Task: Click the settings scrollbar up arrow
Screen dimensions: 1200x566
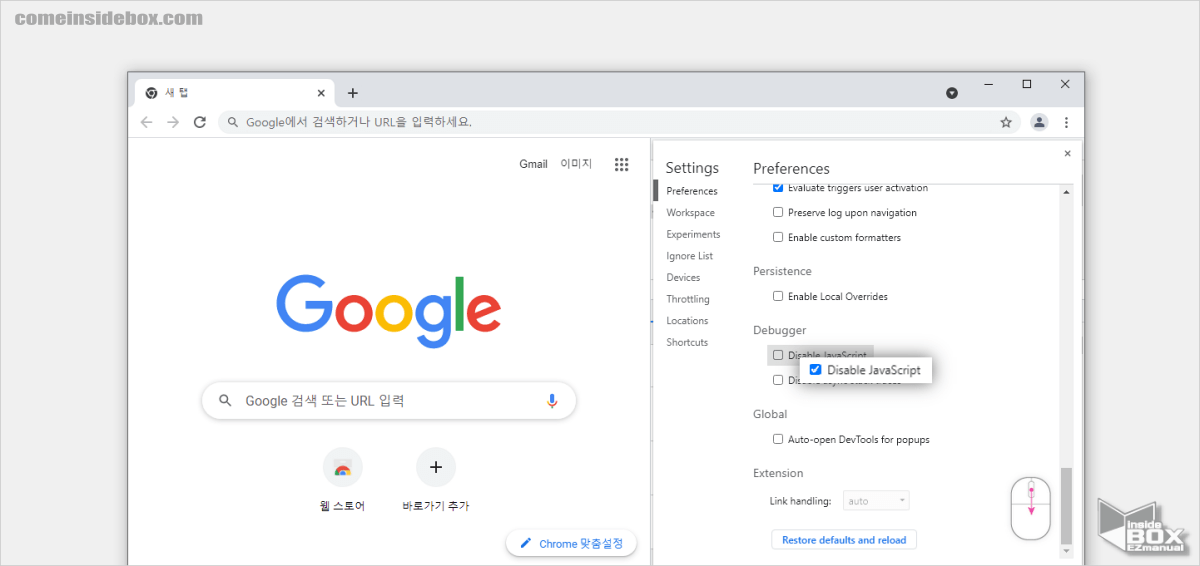Action: pos(1065,192)
